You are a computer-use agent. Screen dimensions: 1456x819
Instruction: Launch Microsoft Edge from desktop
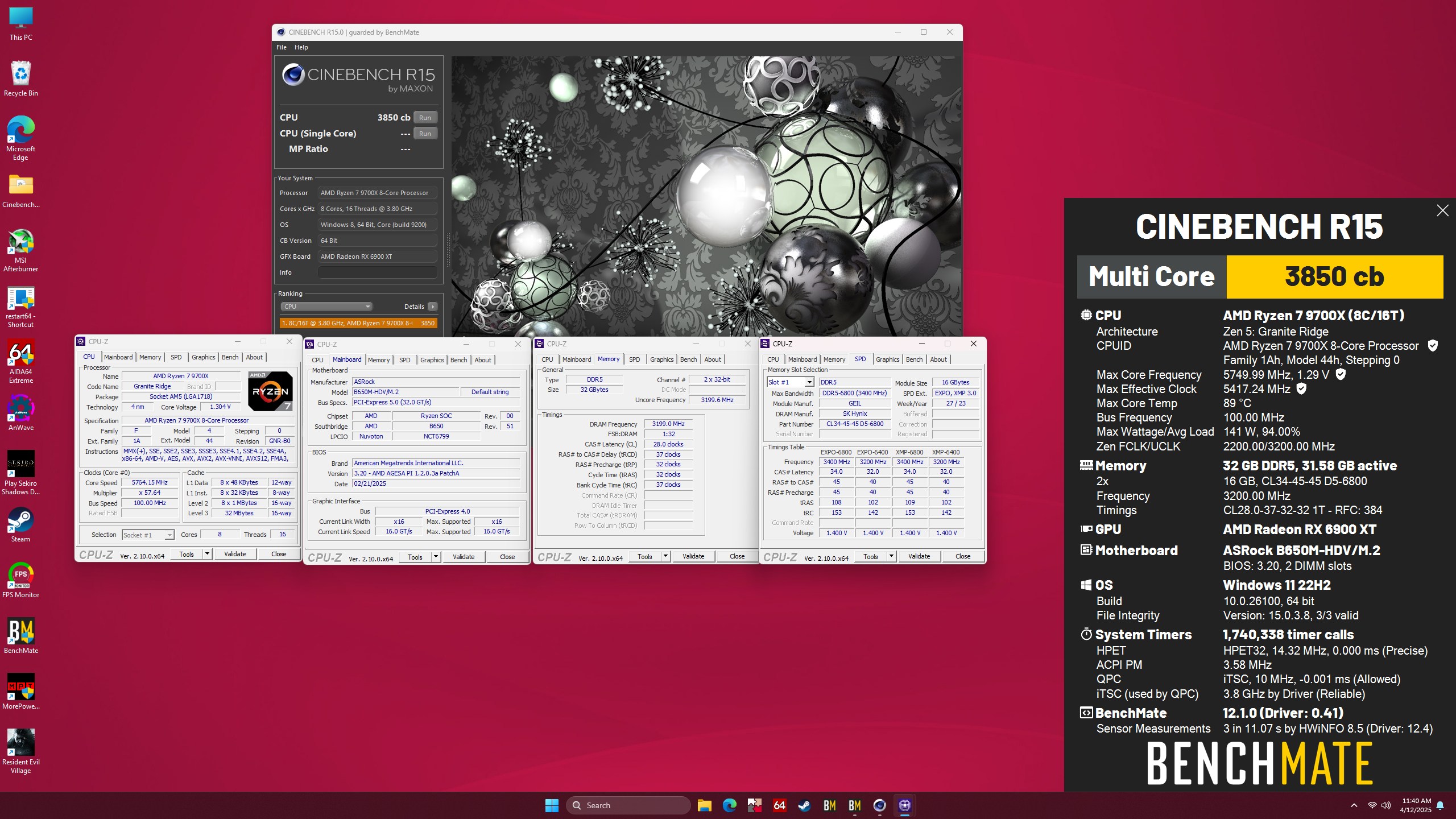click(x=20, y=138)
